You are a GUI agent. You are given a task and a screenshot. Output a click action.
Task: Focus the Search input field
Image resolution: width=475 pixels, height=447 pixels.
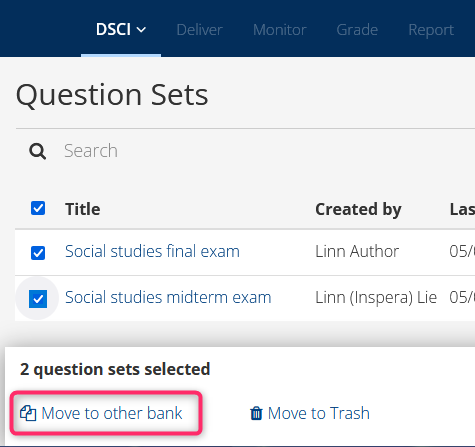coord(260,151)
